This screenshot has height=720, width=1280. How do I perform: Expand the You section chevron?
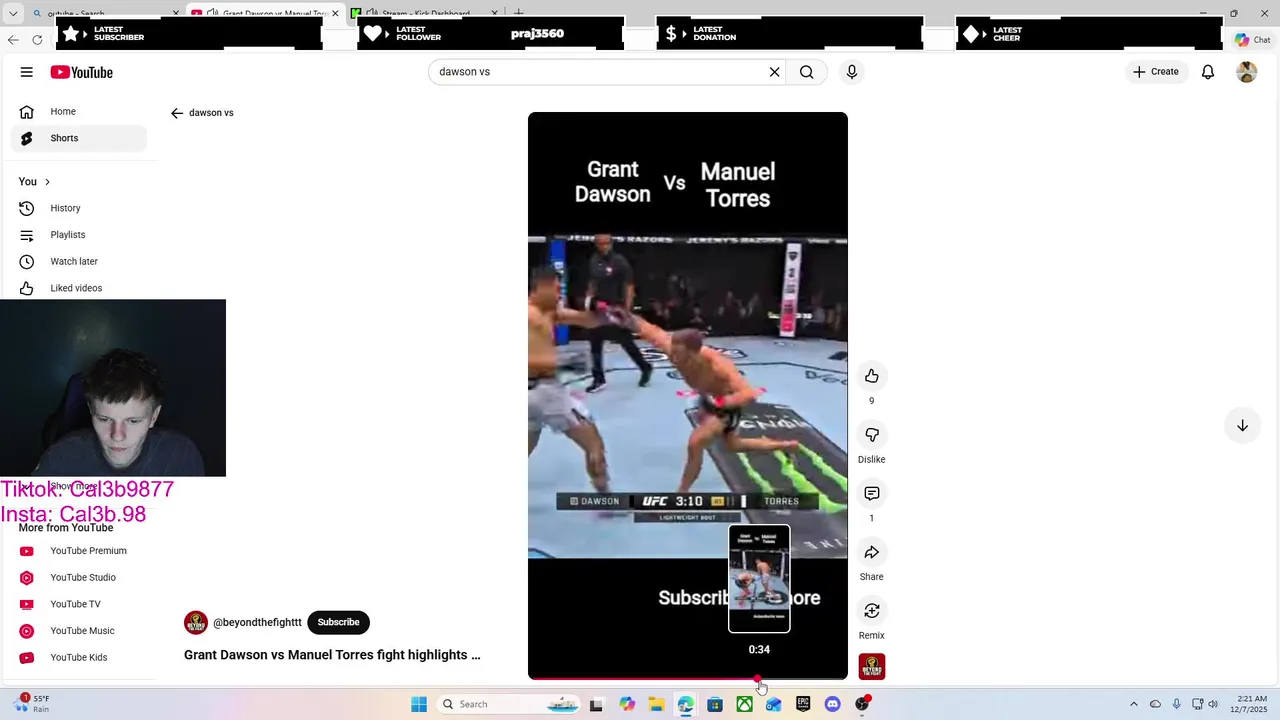[47, 182]
